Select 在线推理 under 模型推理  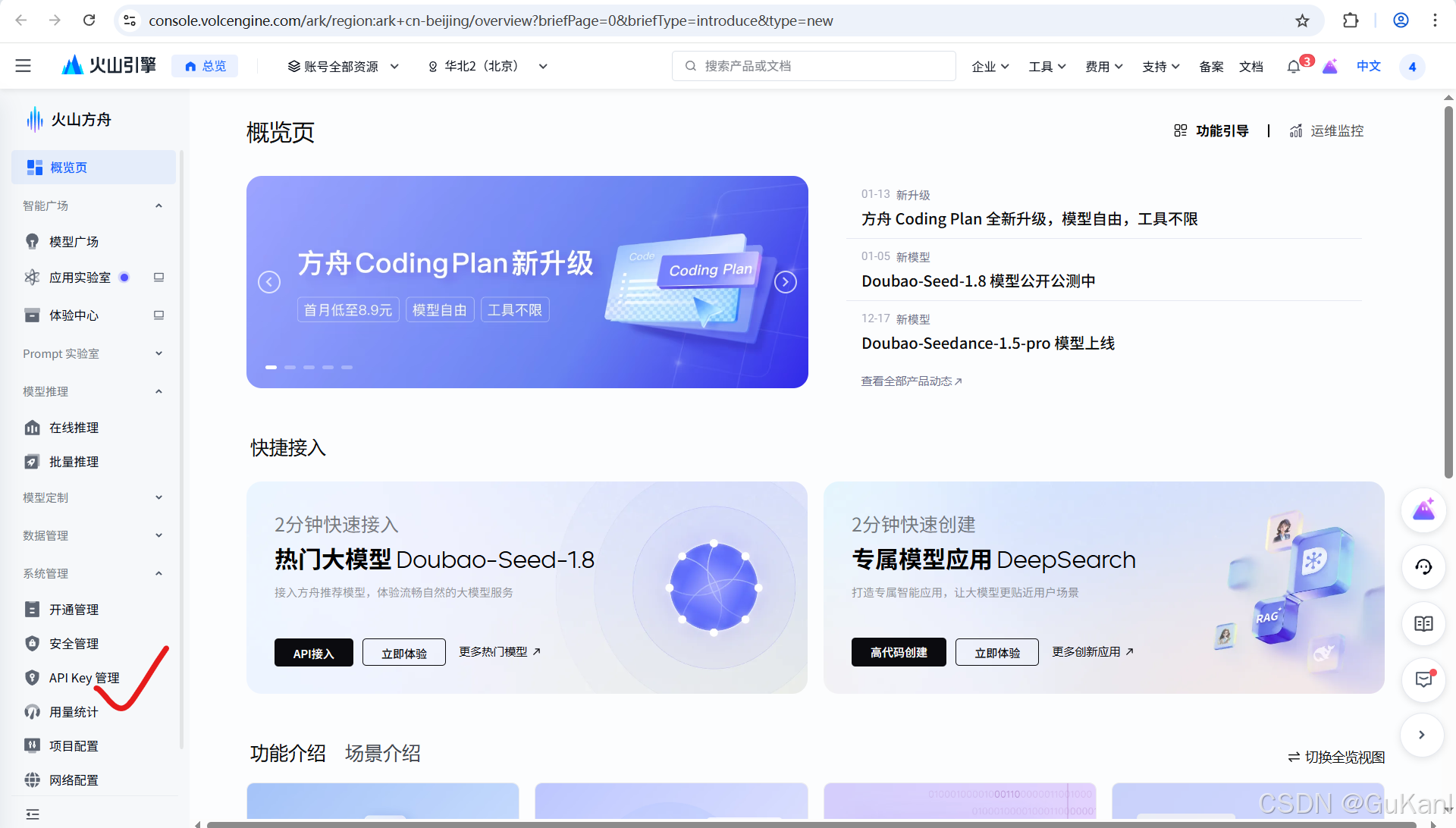coord(73,428)
